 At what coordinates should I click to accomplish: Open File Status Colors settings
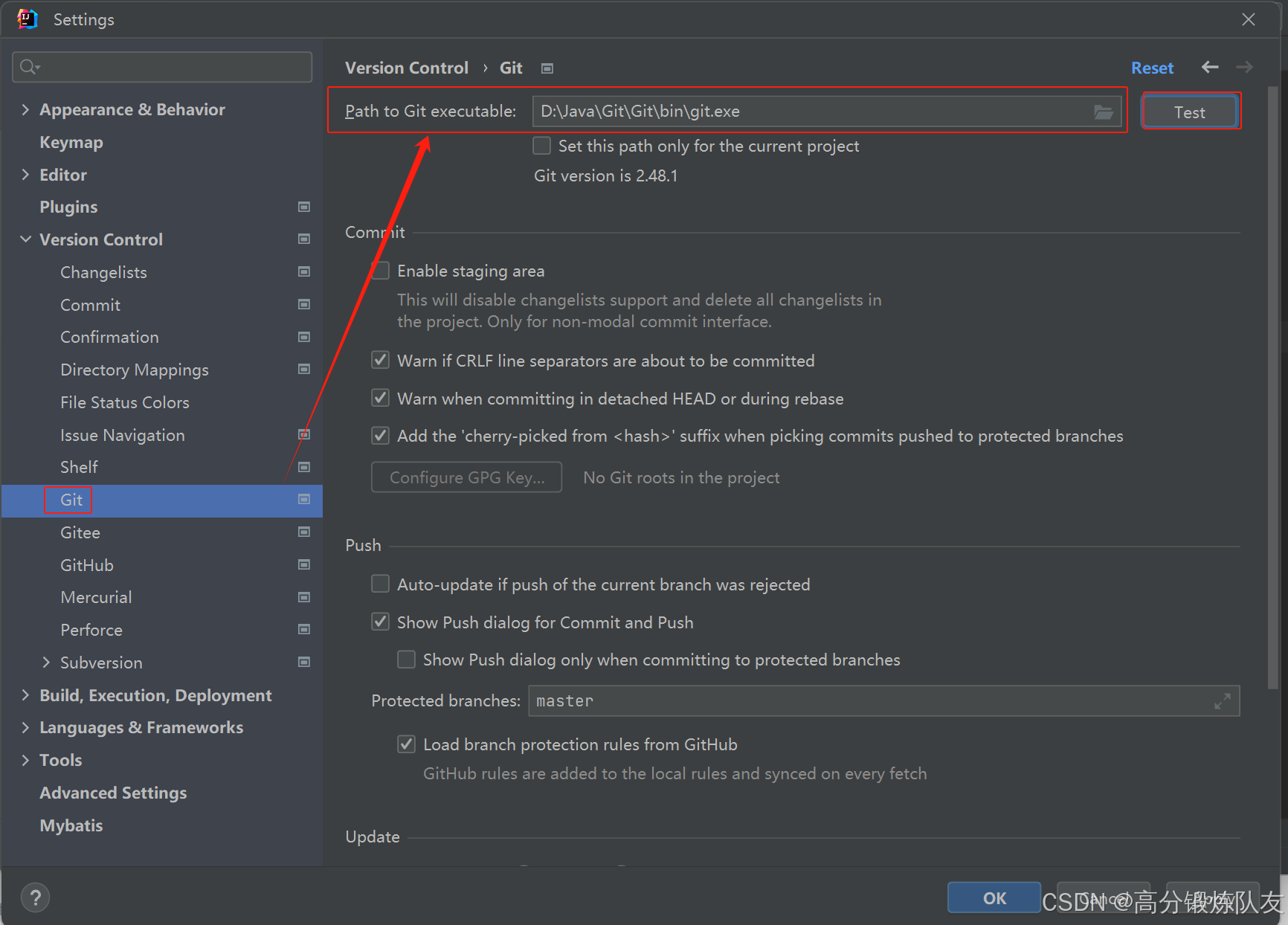click(x=125, y=402)
